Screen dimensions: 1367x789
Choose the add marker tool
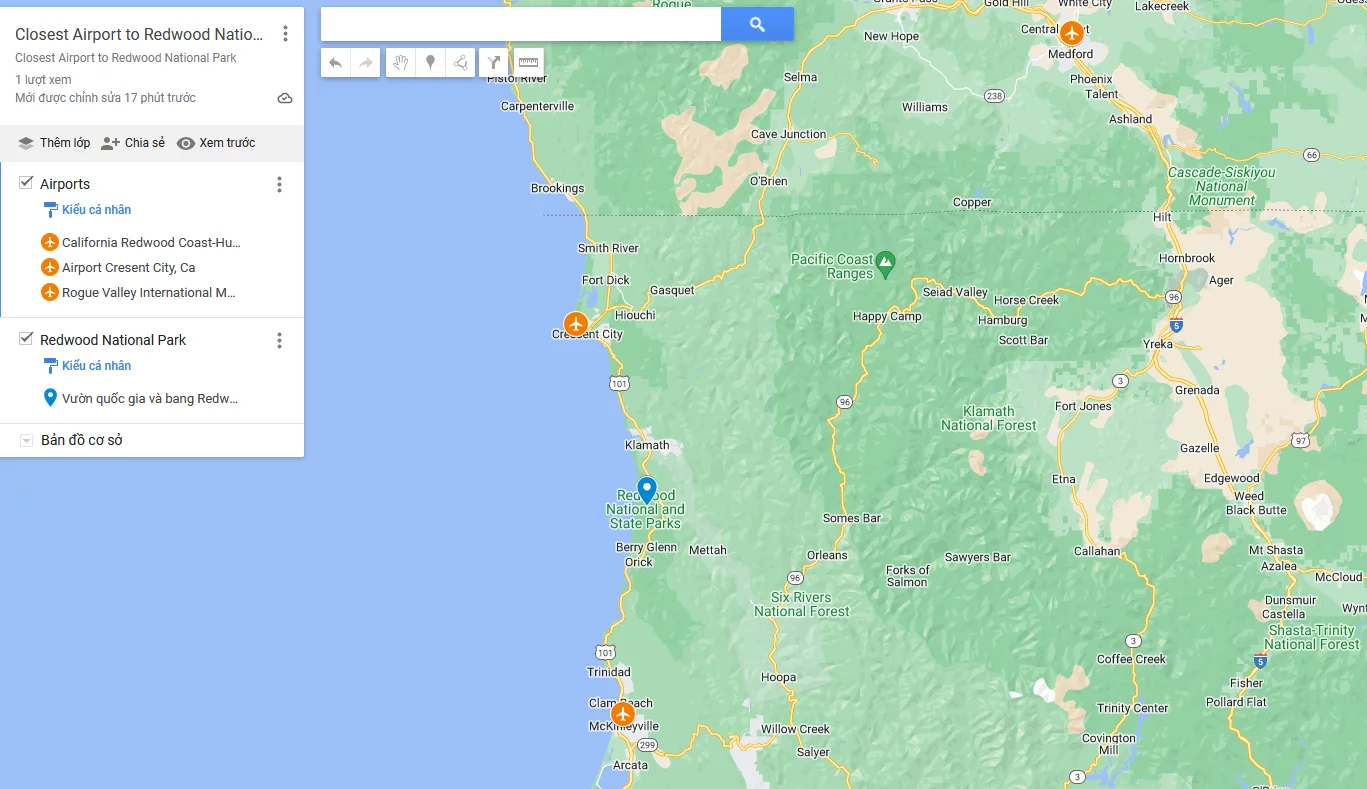point(430,63)
